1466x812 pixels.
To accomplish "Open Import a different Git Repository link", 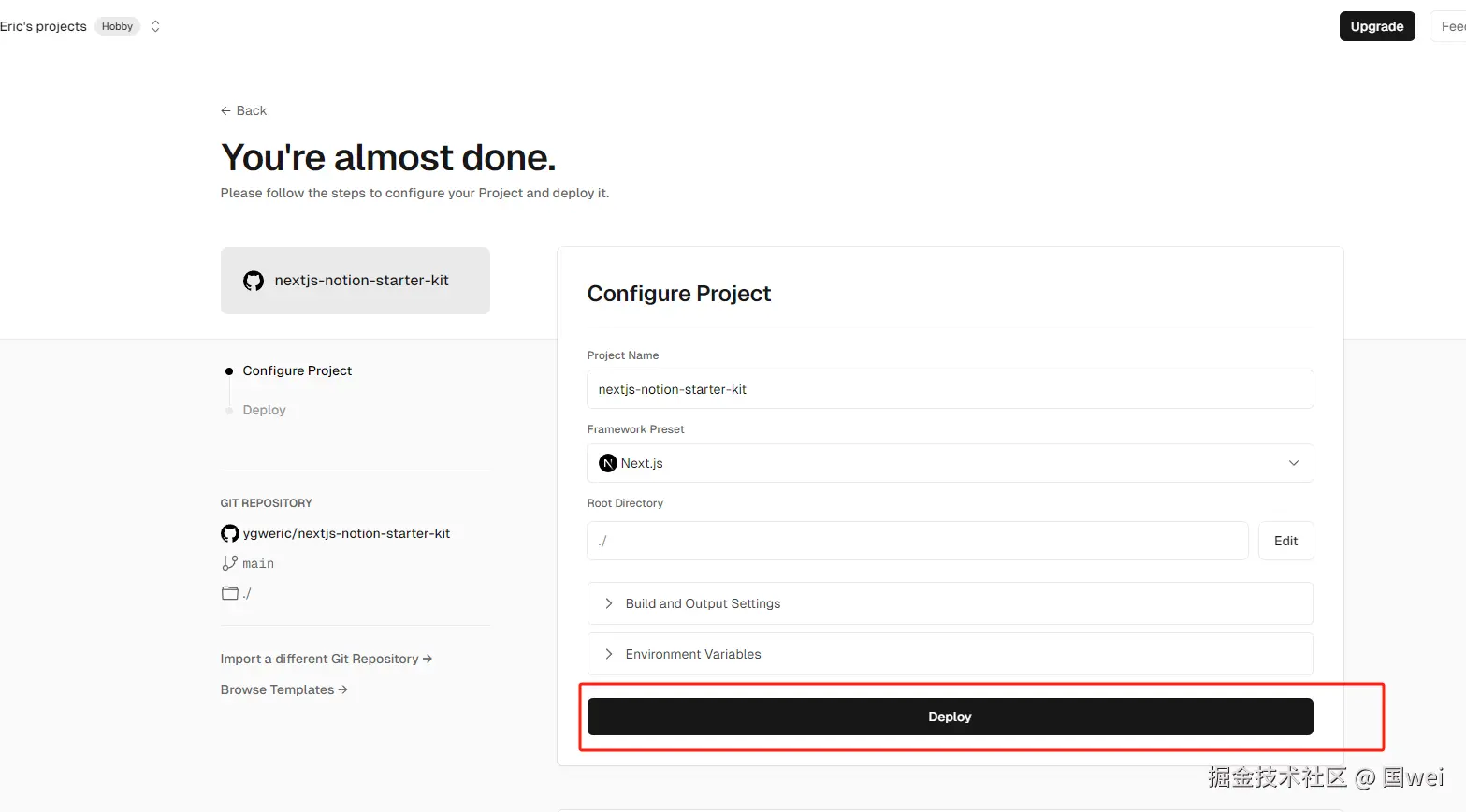I will [326, 659].
